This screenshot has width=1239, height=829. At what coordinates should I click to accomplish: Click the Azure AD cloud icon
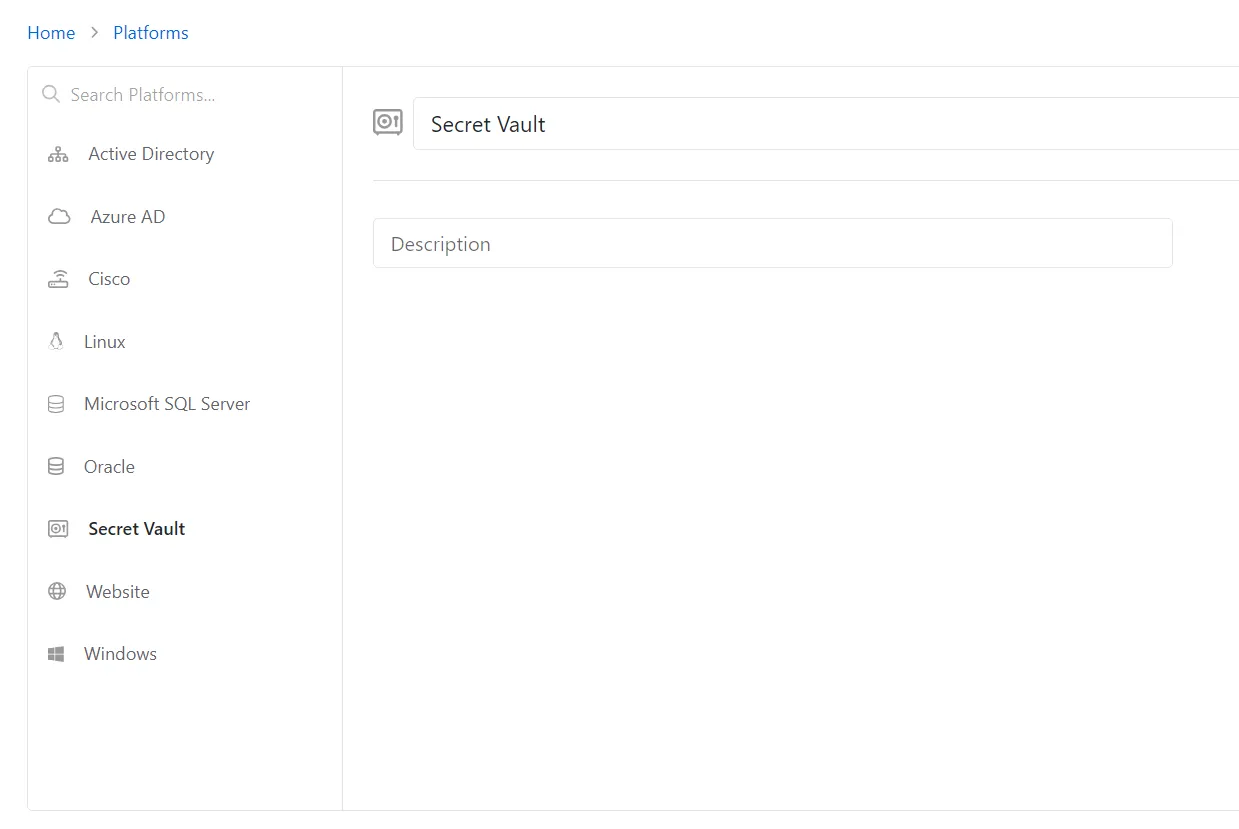(59, 217)
